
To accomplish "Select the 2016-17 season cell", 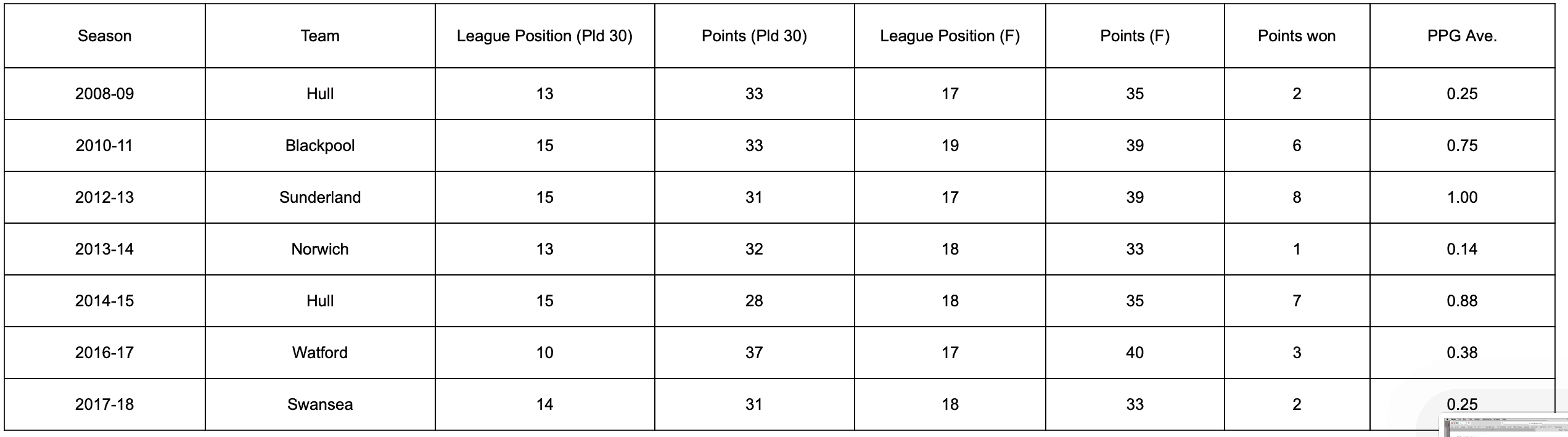I will coord(104,353).
